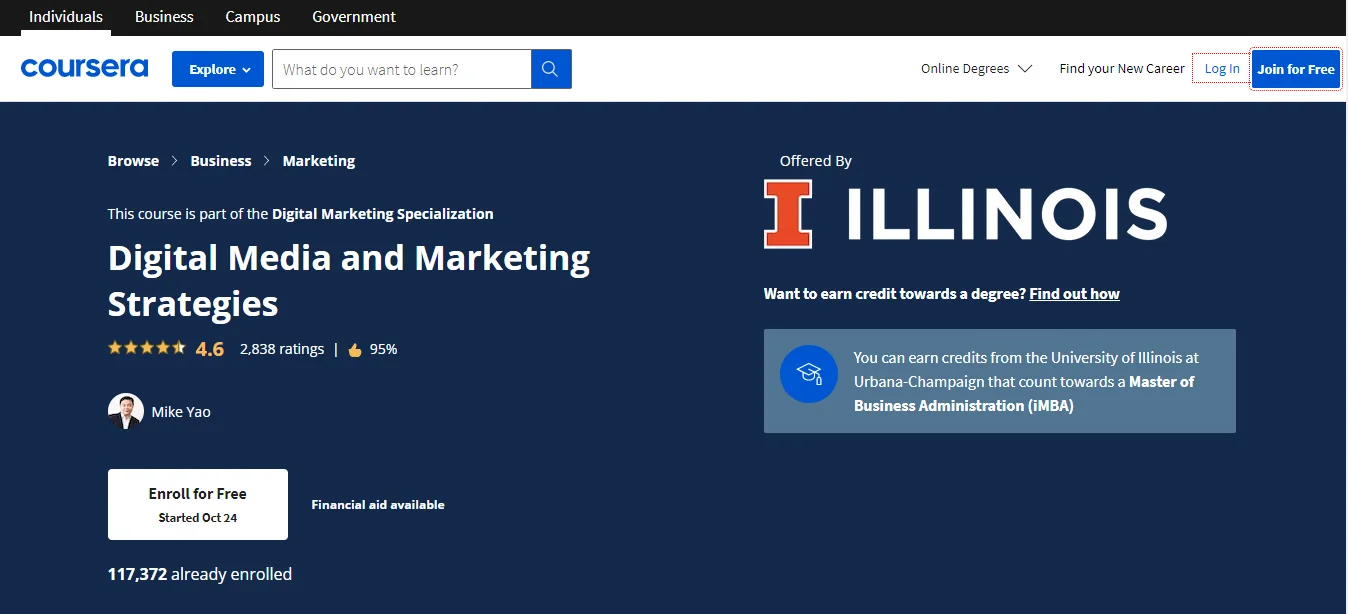Click Join for Free
1348x614 pixels.
[x=1296, y=69]
